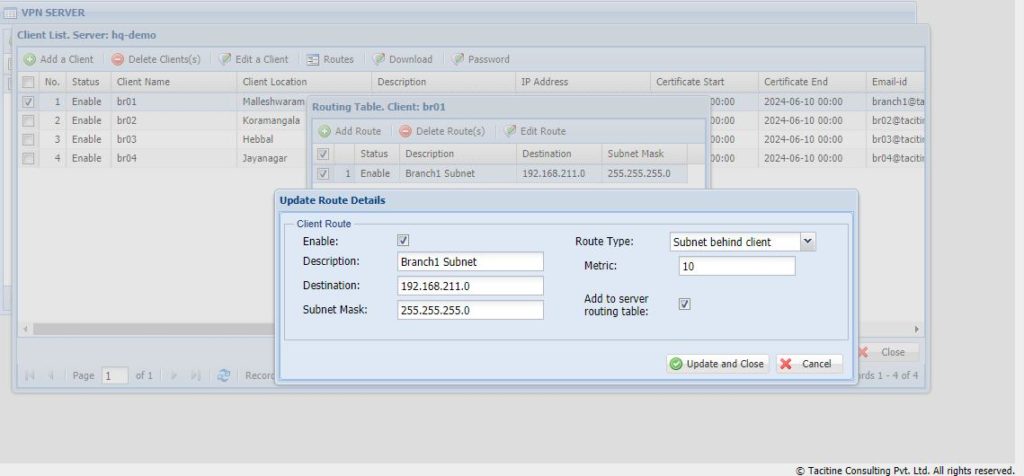1024x476 pixels.
Task: Open the Route Type dropdown
Action: tap(808, 241)
